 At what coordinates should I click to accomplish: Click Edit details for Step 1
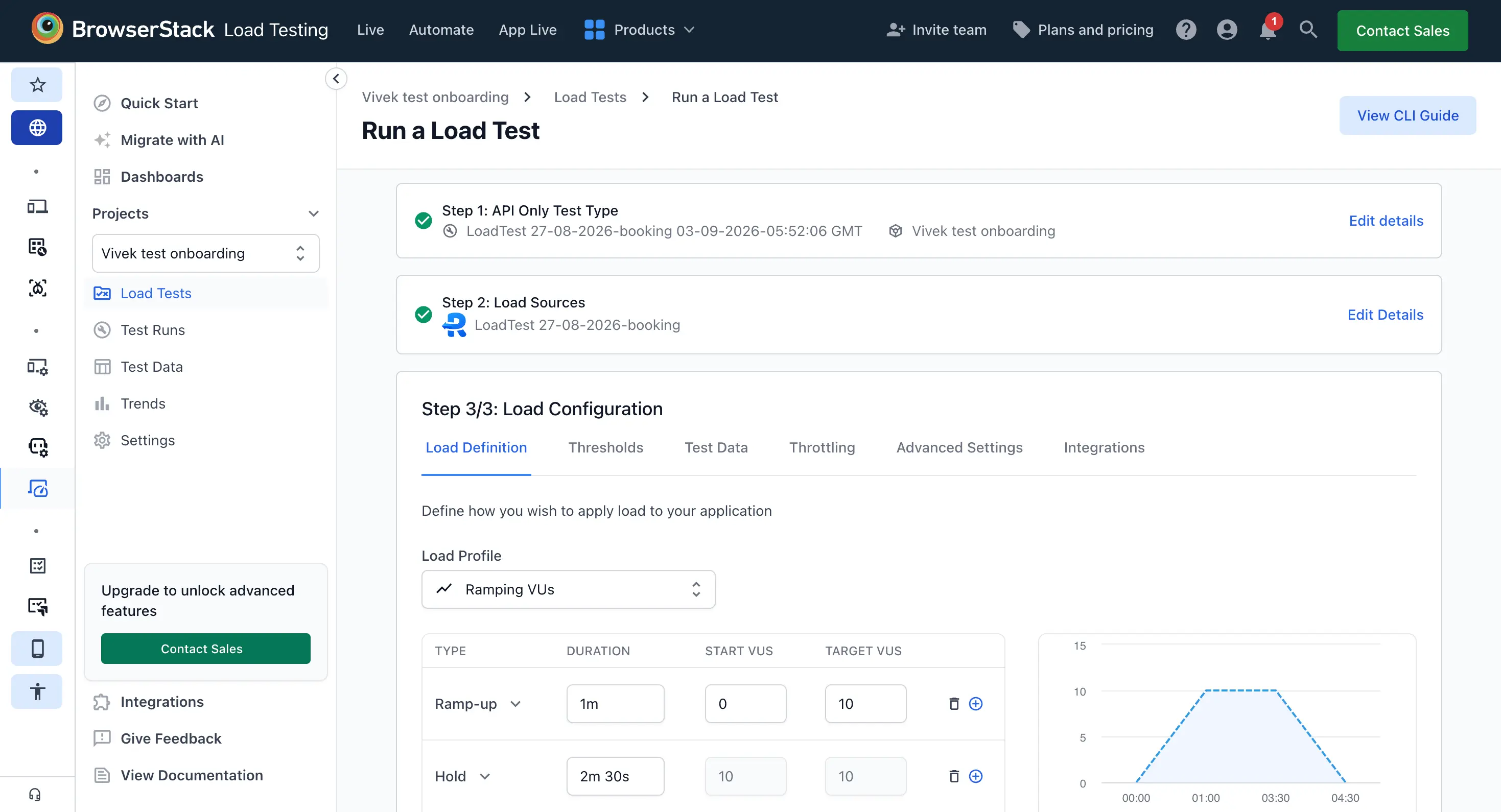coord(1386,221)
